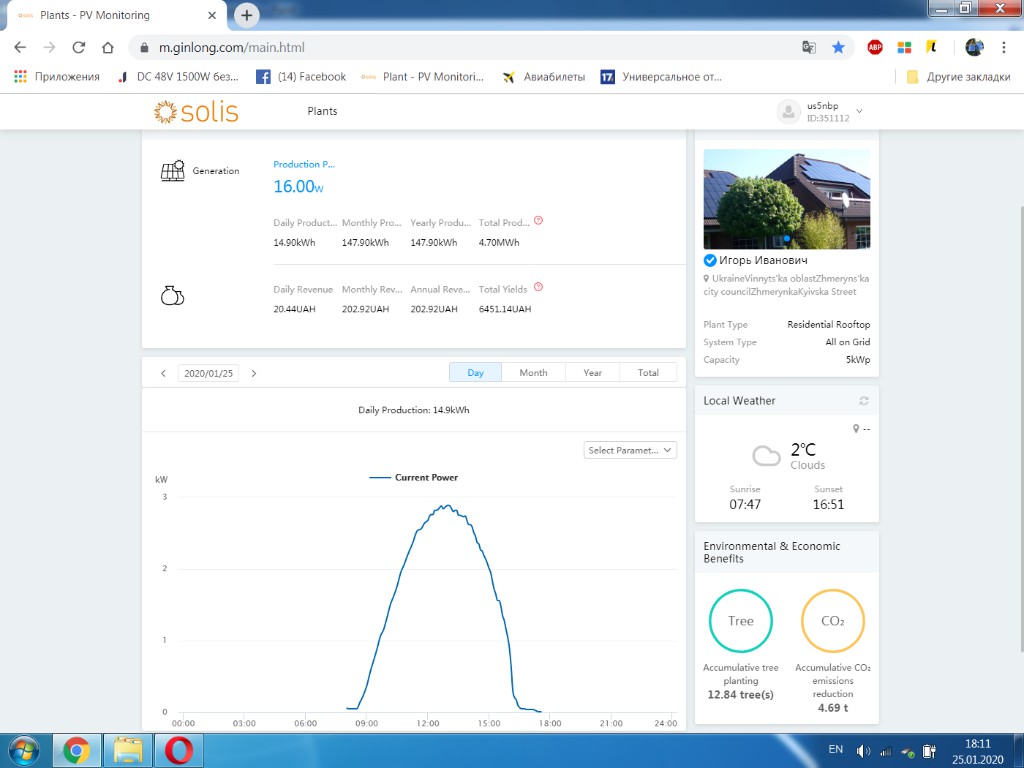Image resolution: width=1024 pixels, height=768 pixels.
Task: Go to next day with right arrow
Action: point(254,373)
